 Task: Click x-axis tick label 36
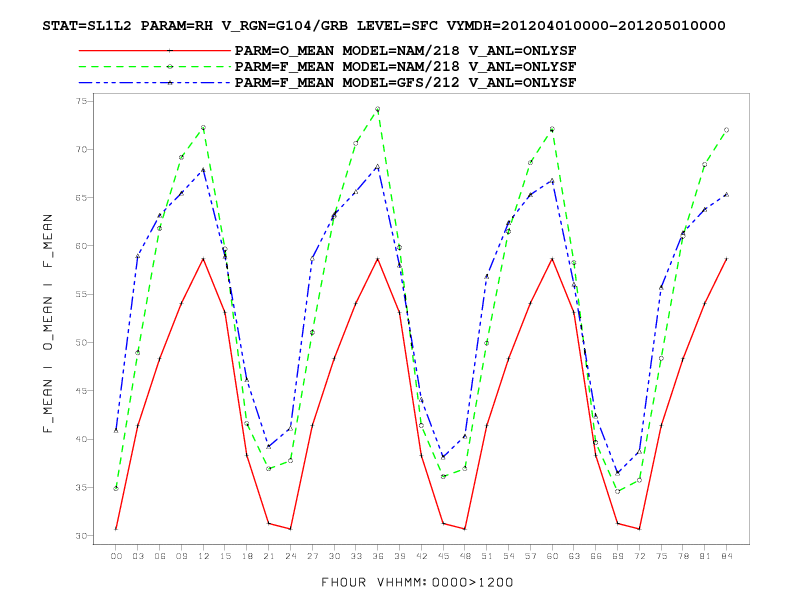point(378,556)
